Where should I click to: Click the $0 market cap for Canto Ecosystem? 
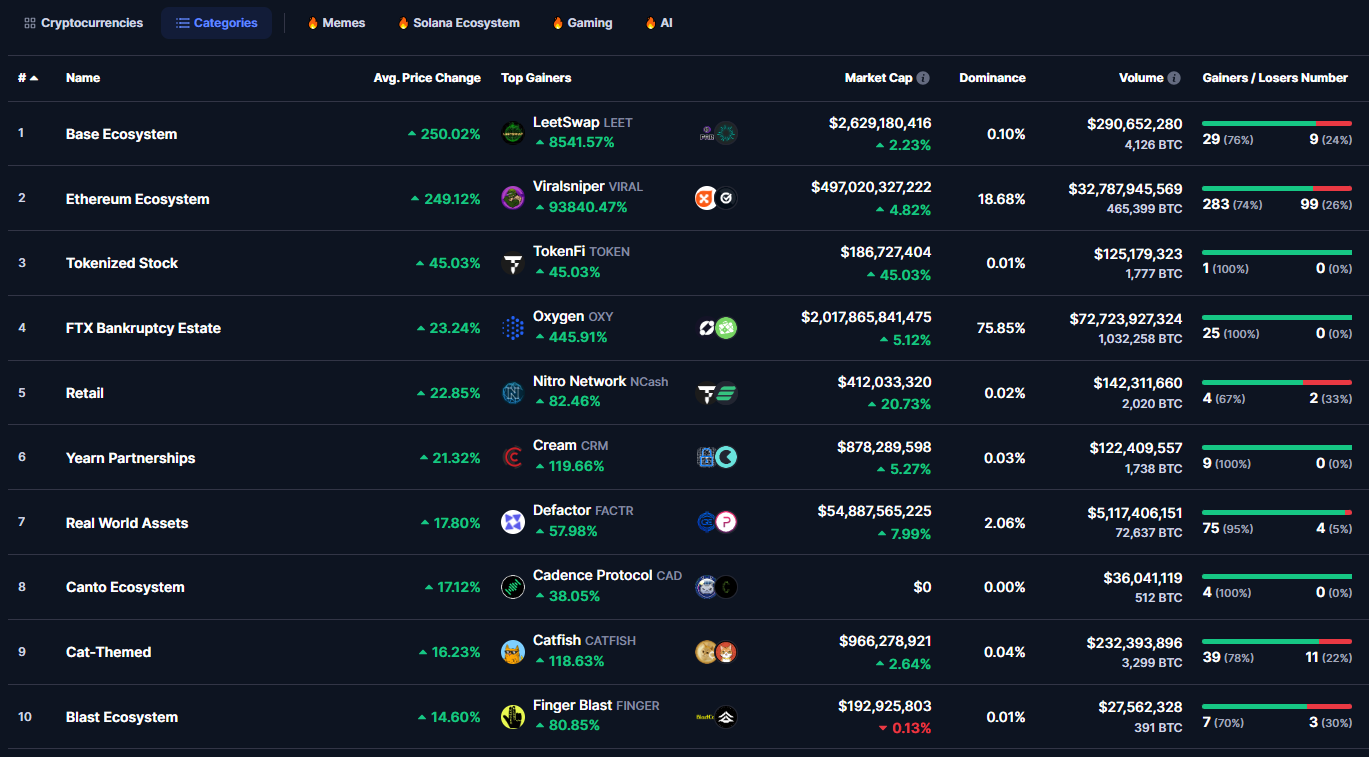click(922, 587)
